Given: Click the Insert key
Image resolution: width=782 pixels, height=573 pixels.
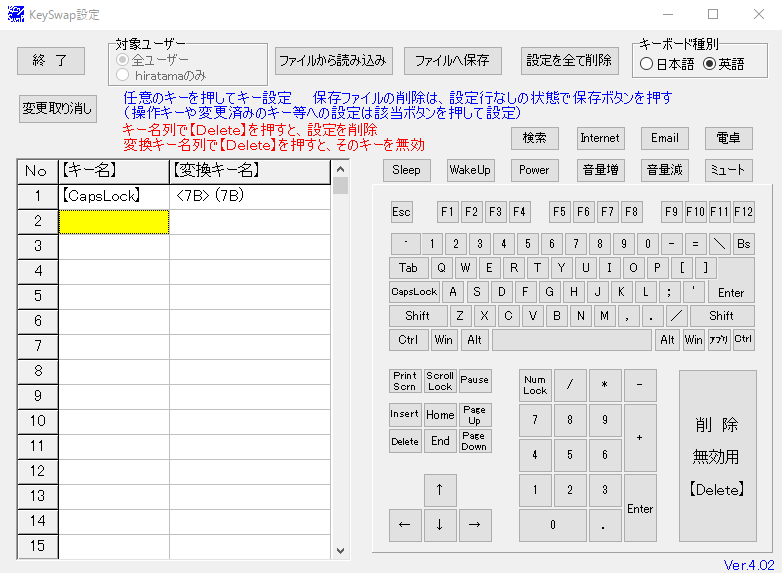Looking at the screenshot, I should point(404,415).
